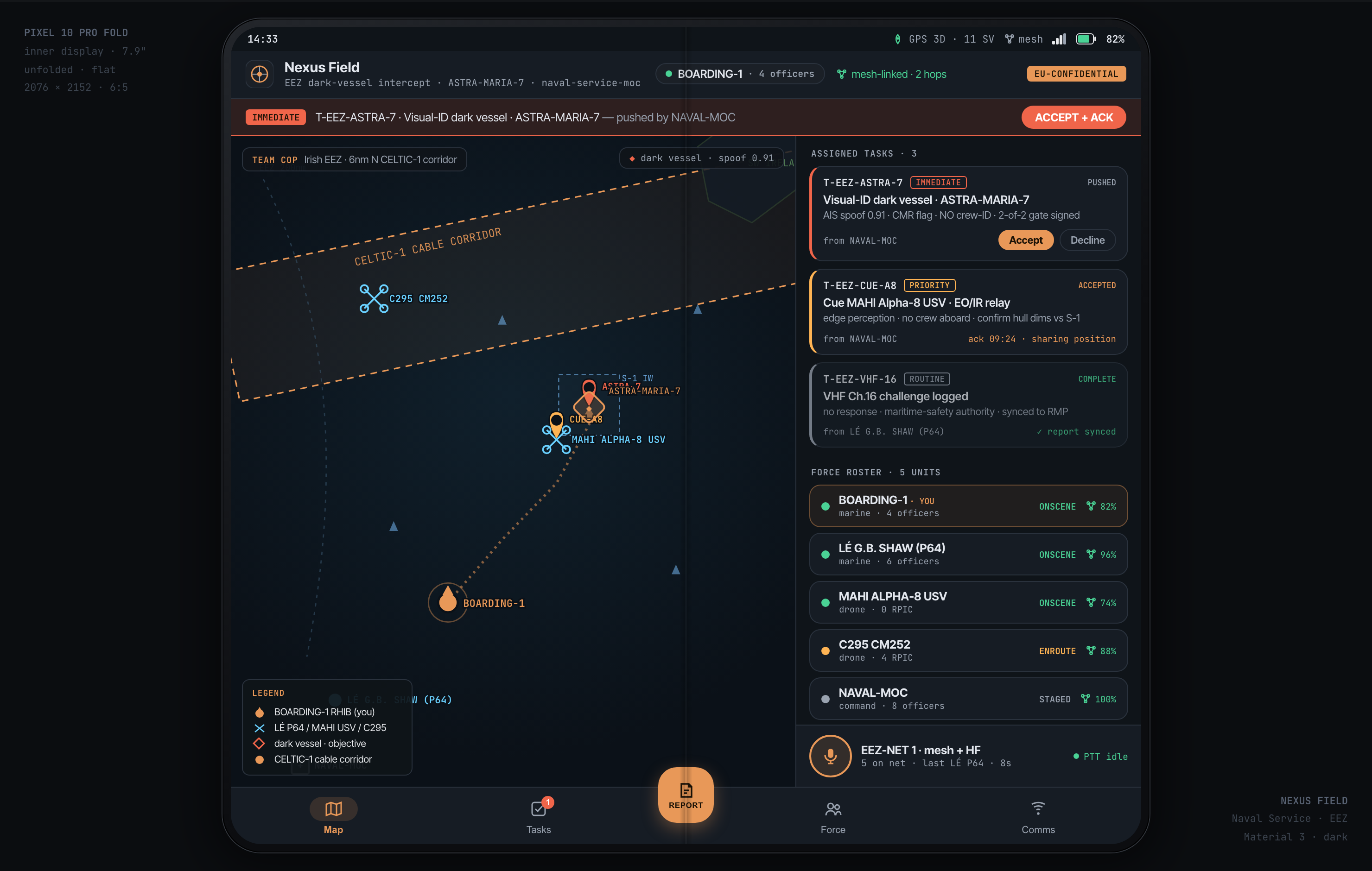The image size is (1372, 871).
Task: Click the EU-CONFIDENTIAL classification label
Action: [1076, 74]
